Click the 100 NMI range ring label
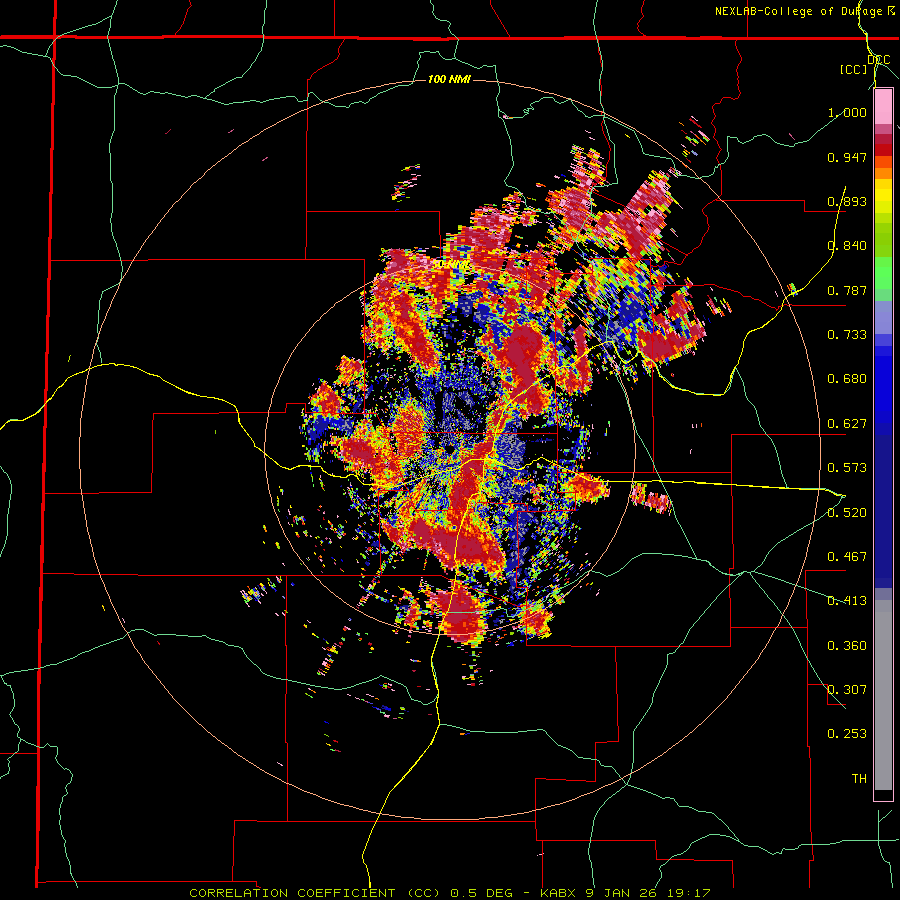Screen dimensions: 900x900 (449, 79)
